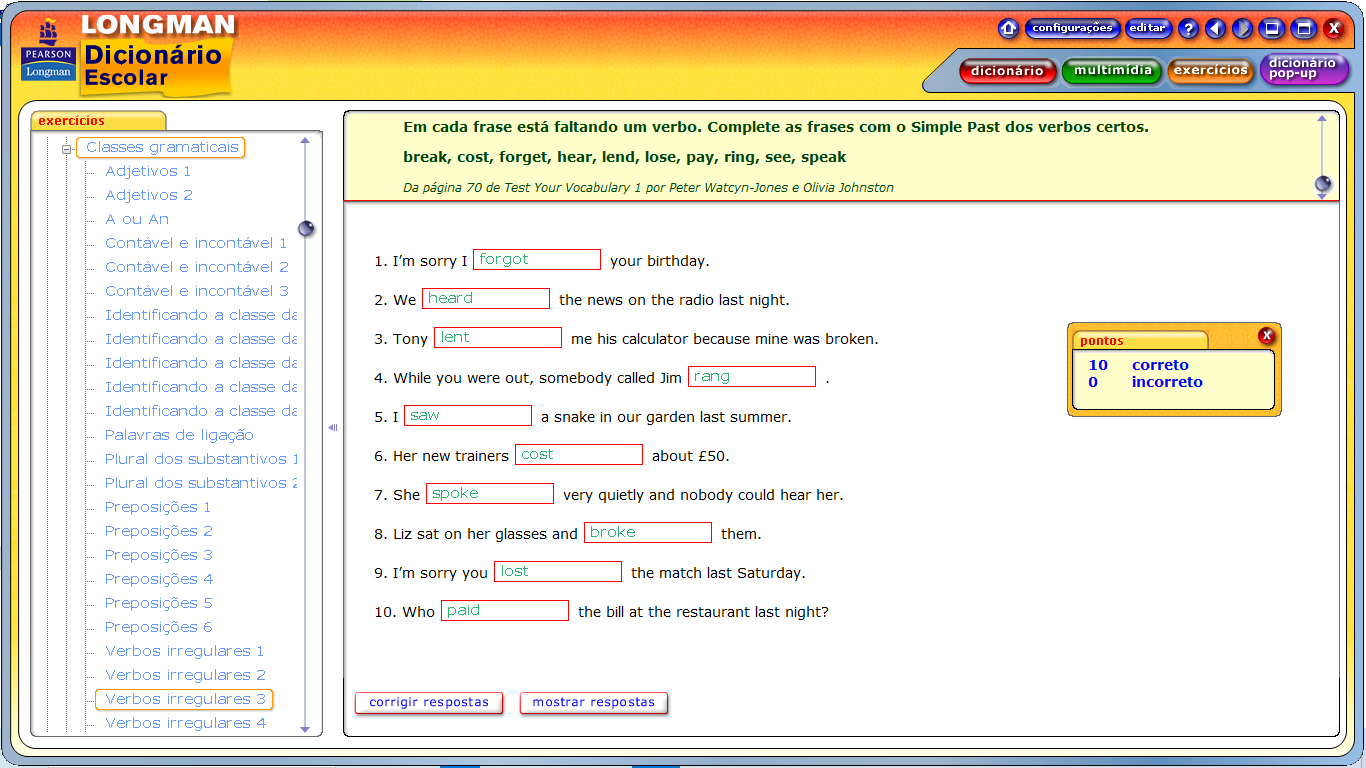
Task: Click the editar button
Action: coord(1148,29)
